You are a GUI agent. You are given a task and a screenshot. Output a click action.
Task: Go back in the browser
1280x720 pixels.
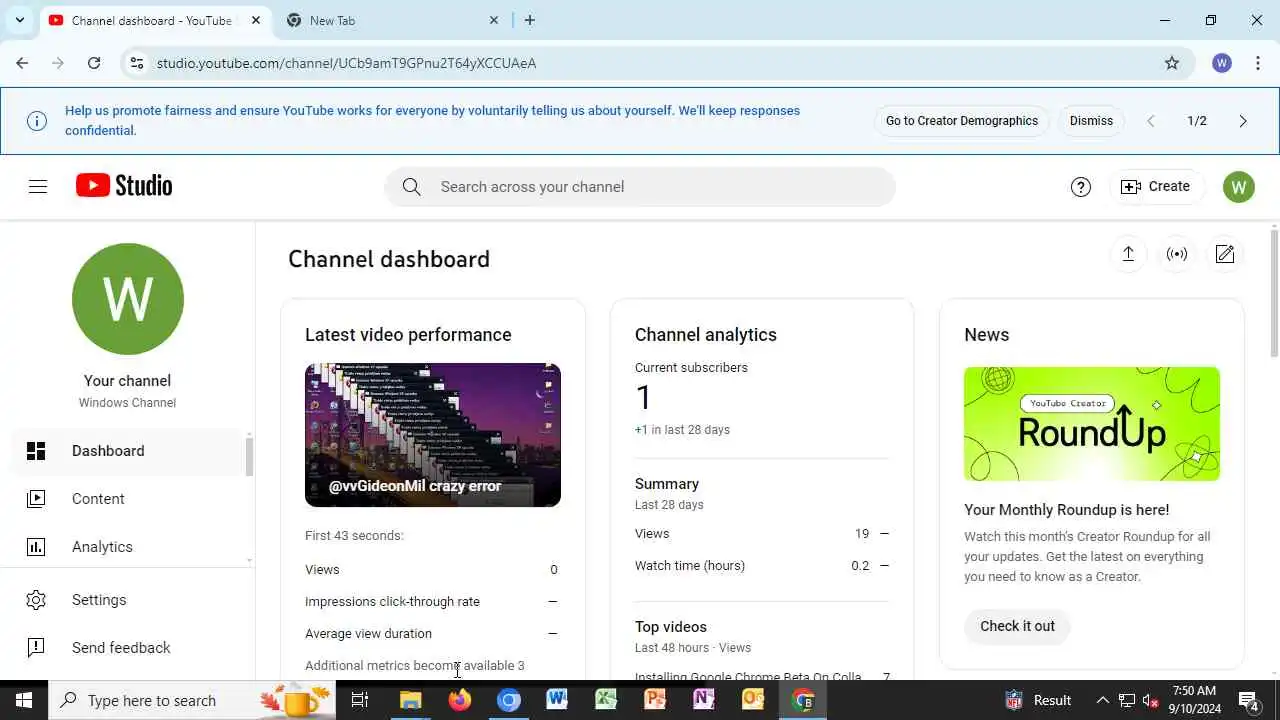coord(22,63)
